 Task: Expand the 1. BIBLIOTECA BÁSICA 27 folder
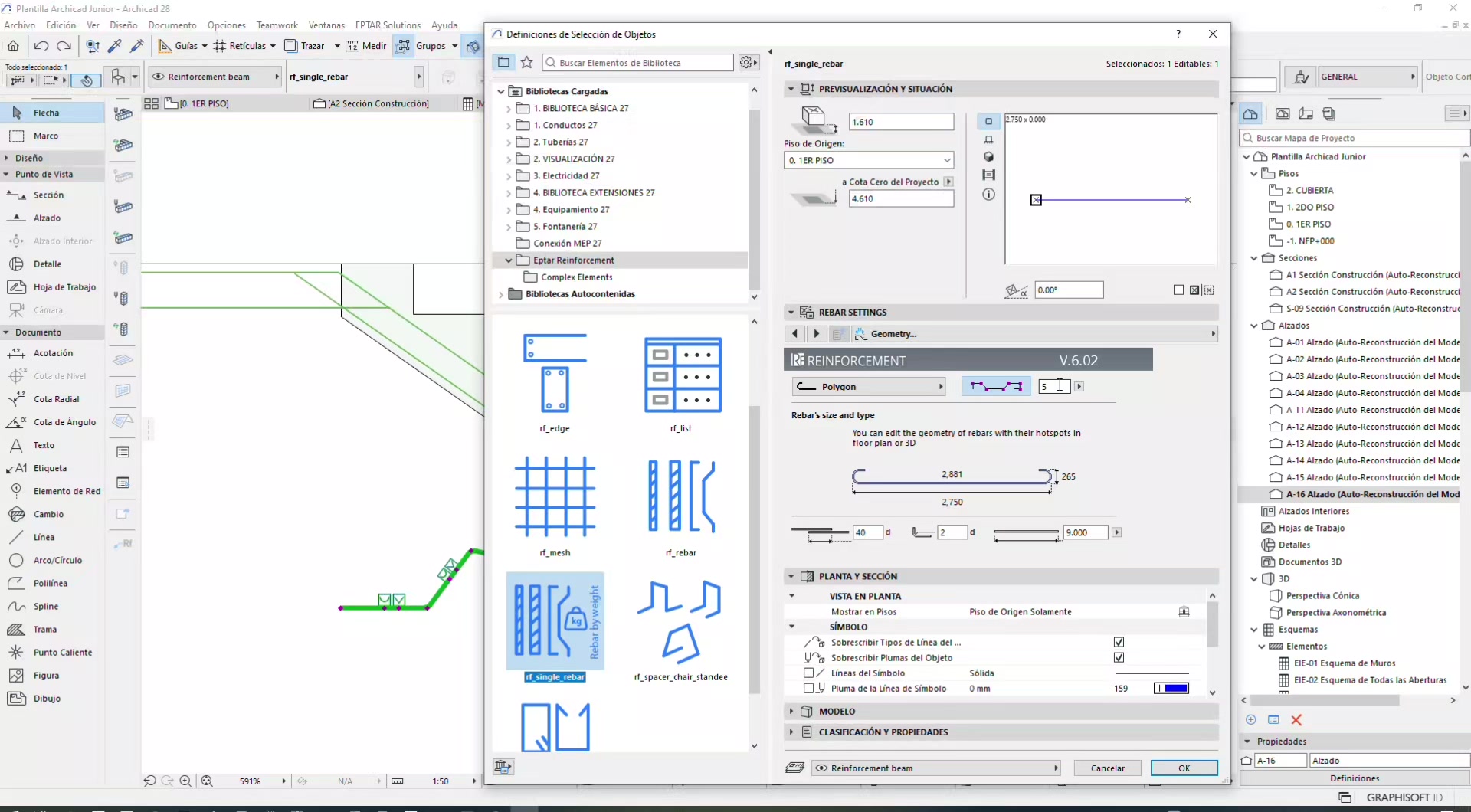pyautogui.click(x=509, y=108)
